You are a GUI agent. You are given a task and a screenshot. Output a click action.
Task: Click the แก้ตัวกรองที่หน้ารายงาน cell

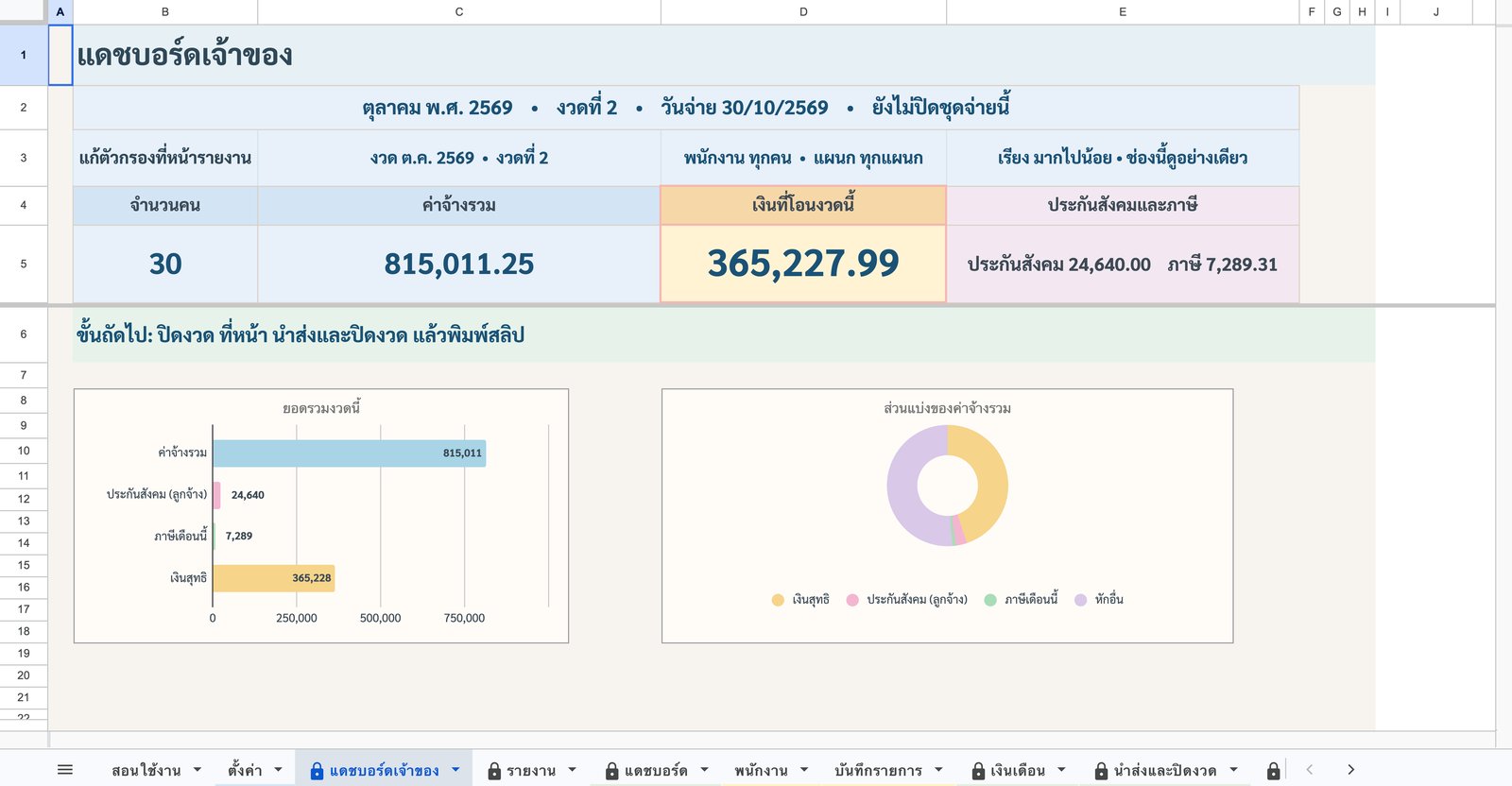point(165,158)
